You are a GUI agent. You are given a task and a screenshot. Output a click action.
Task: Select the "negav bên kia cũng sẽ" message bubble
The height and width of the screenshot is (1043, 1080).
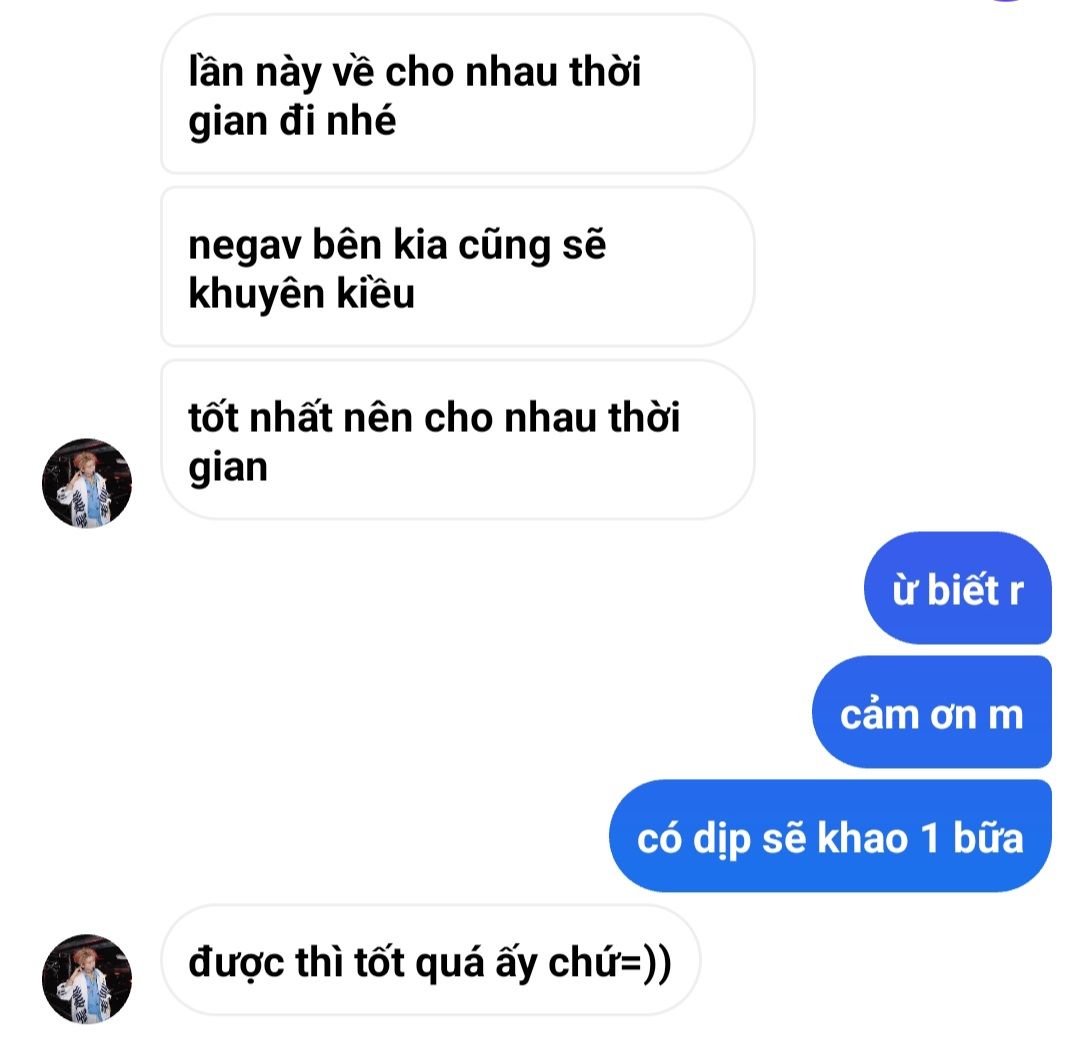point(457,267)
